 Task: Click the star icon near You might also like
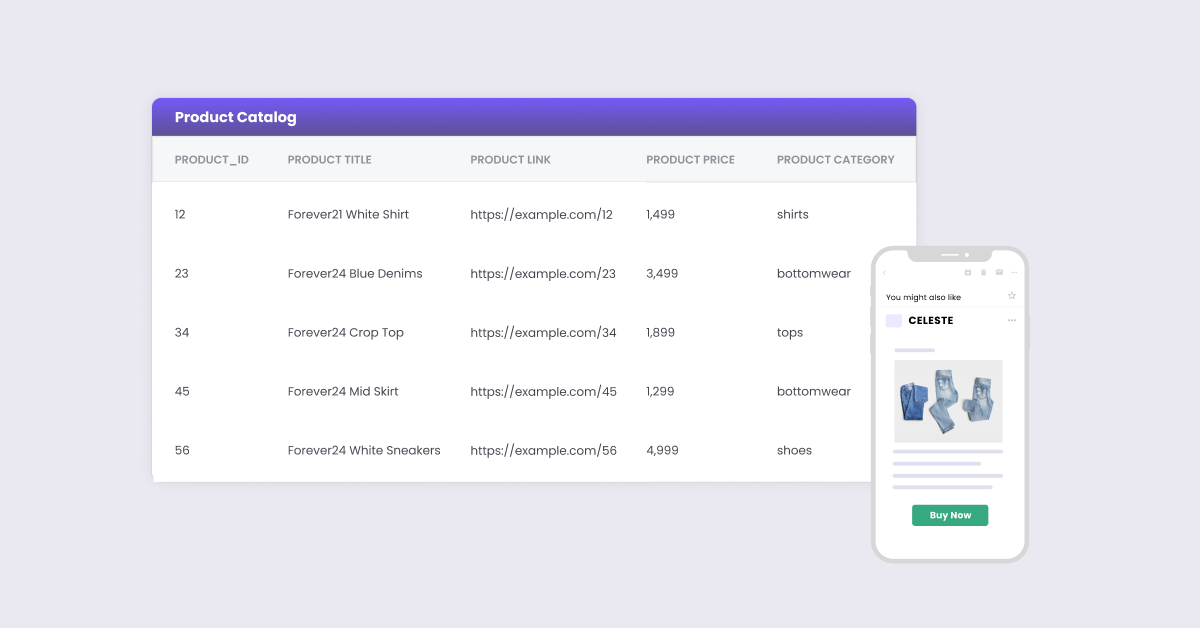pos(1012,296)
